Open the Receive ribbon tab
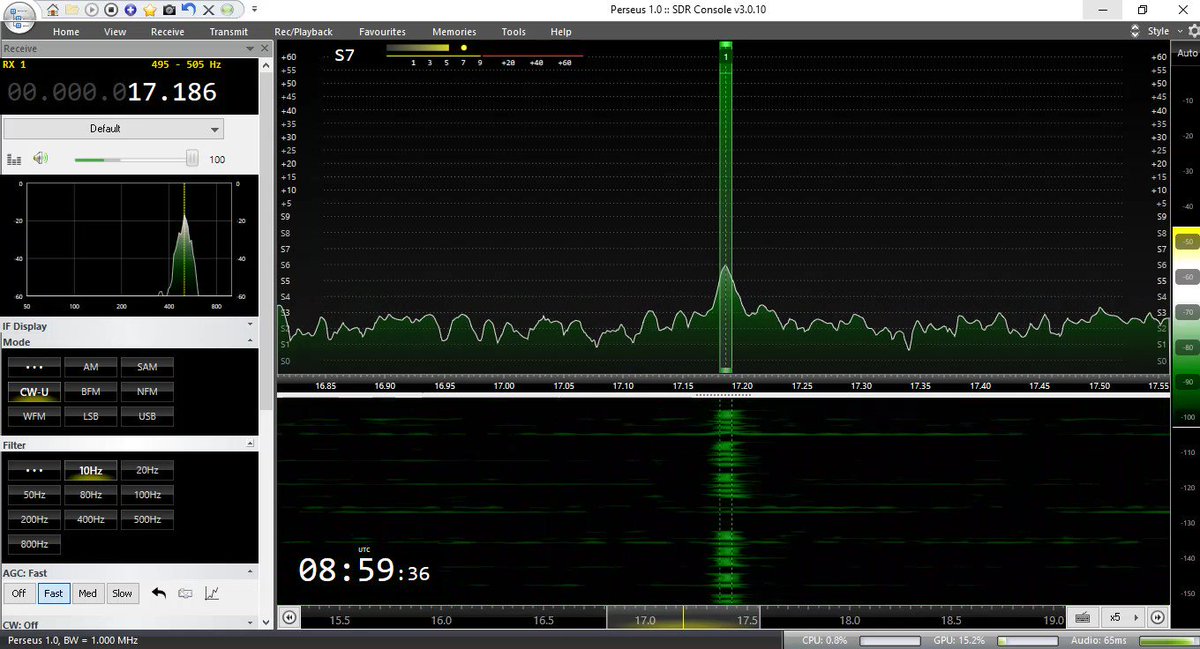Image resolution: width=1200 pixels, height=649 pixels. click(168, 32)
